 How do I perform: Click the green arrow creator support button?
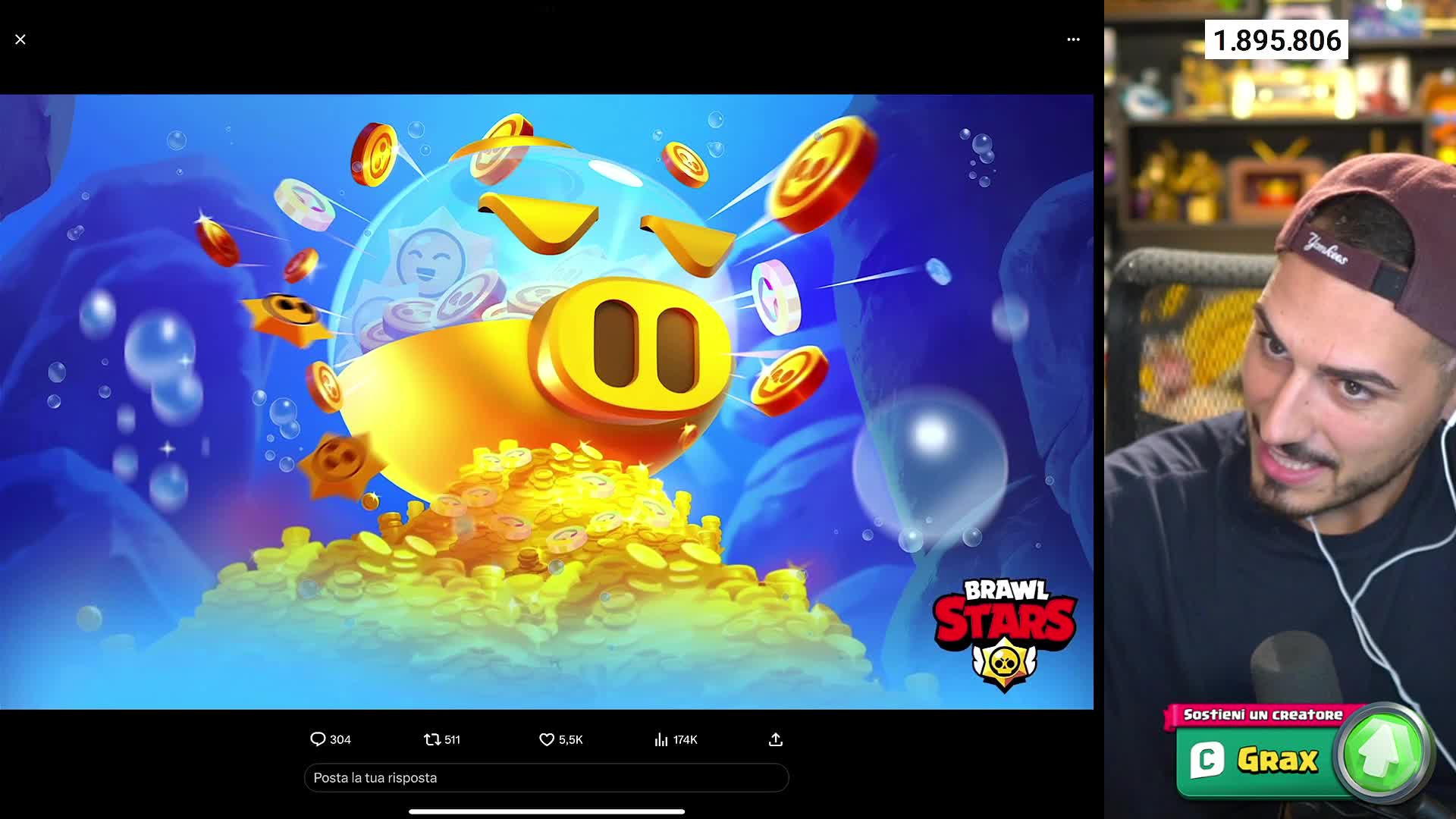(x=1382, y=753)
